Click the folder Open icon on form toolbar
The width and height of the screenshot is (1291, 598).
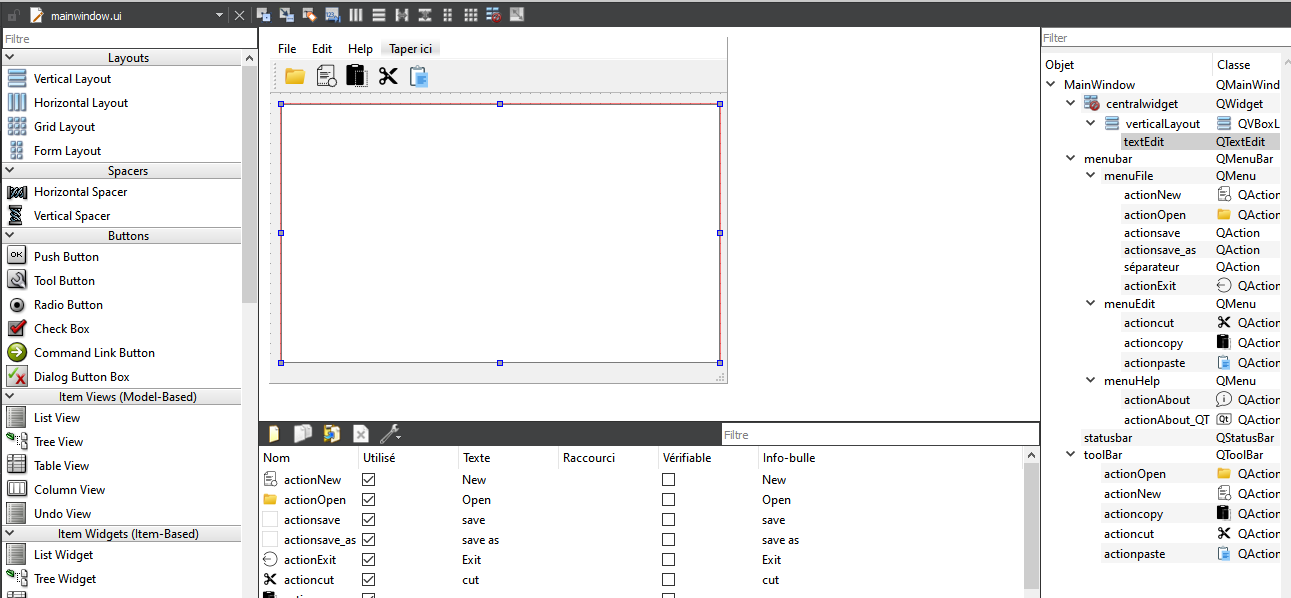point(295,76)
